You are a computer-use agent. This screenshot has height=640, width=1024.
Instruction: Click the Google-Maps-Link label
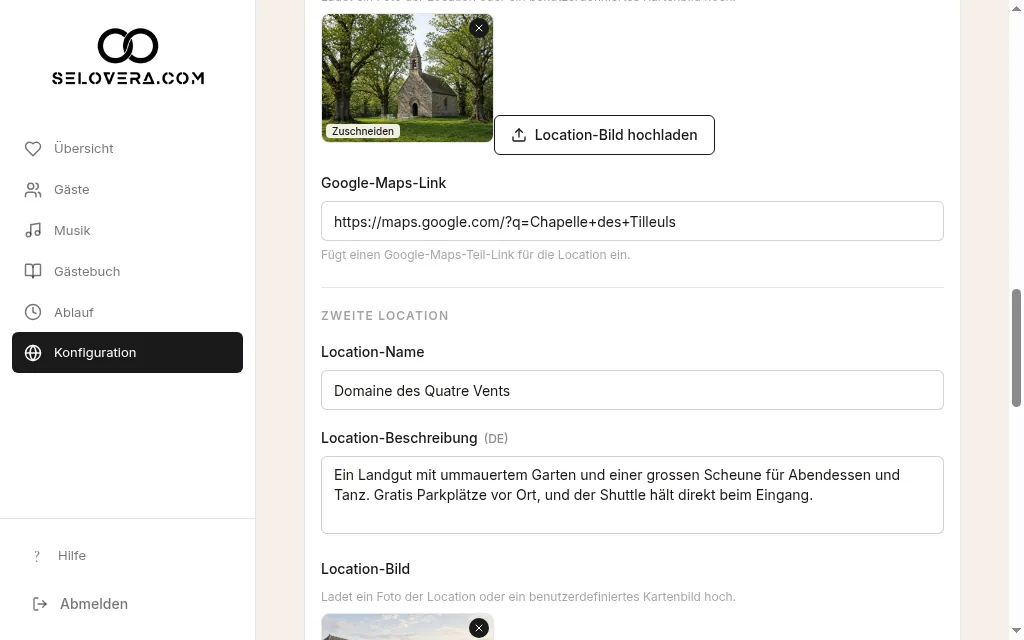pos(383,183)
